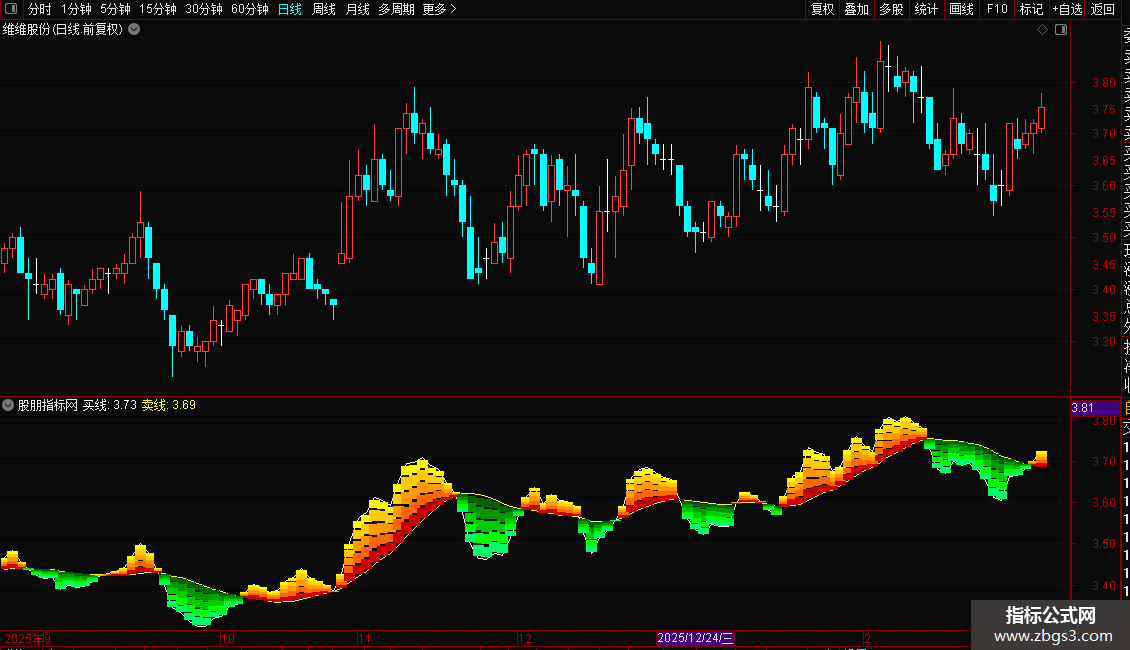Open the 复权 adjustment menu
Screen dimensions: 1130x650
tap(822, 9)
